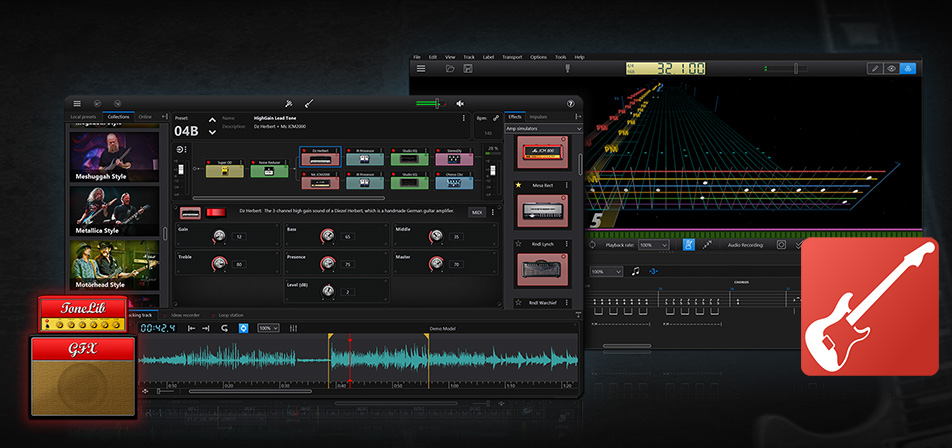952x448 pixels.
Task: Open the Track menu in Jam window
Action: [469, 57]
